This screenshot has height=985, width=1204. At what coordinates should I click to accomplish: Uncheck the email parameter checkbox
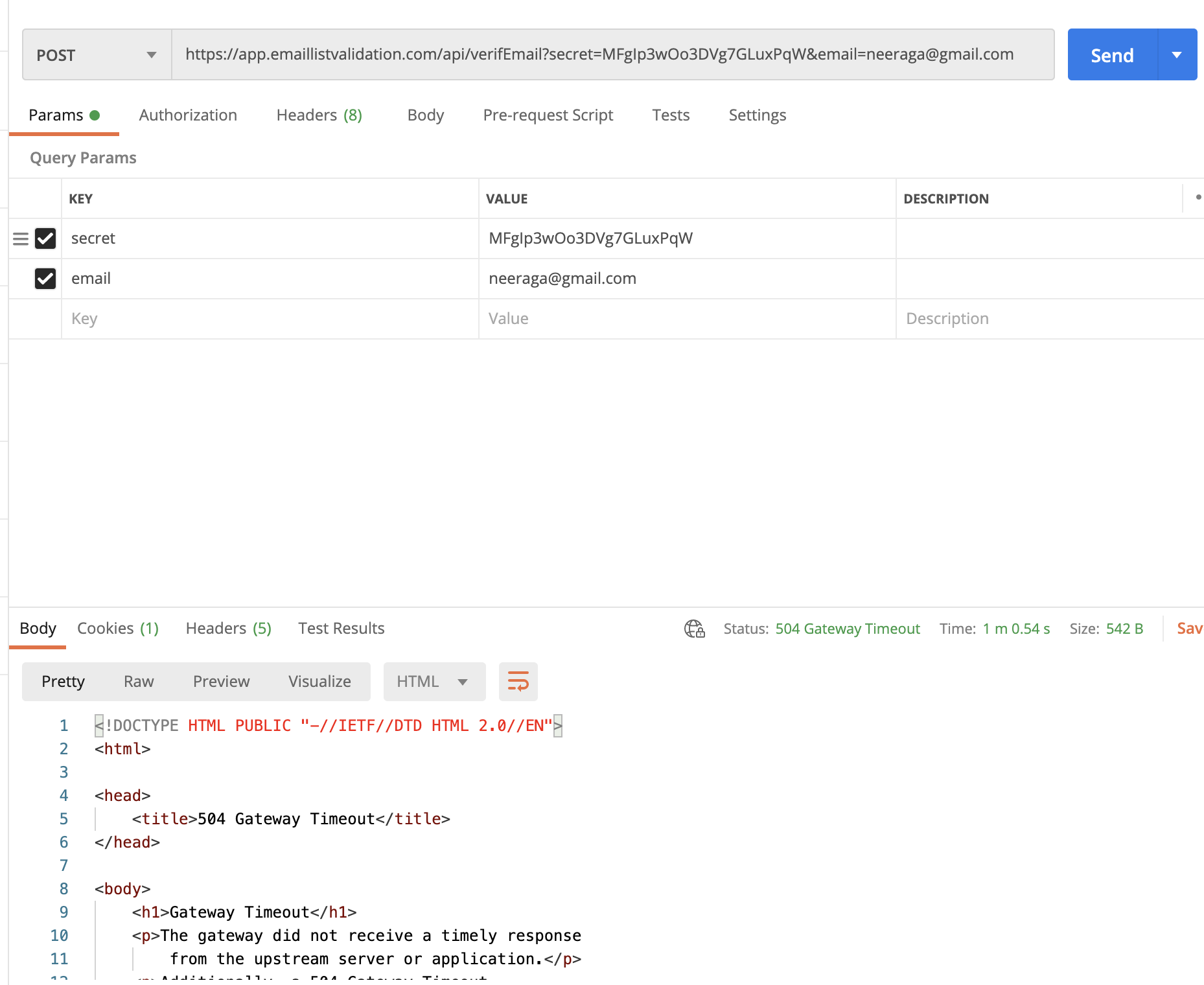coord(45,279)
